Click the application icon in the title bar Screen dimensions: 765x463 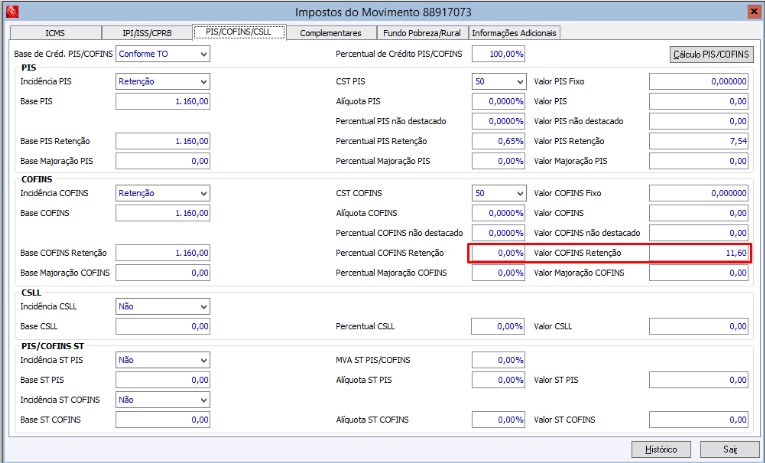13,11
